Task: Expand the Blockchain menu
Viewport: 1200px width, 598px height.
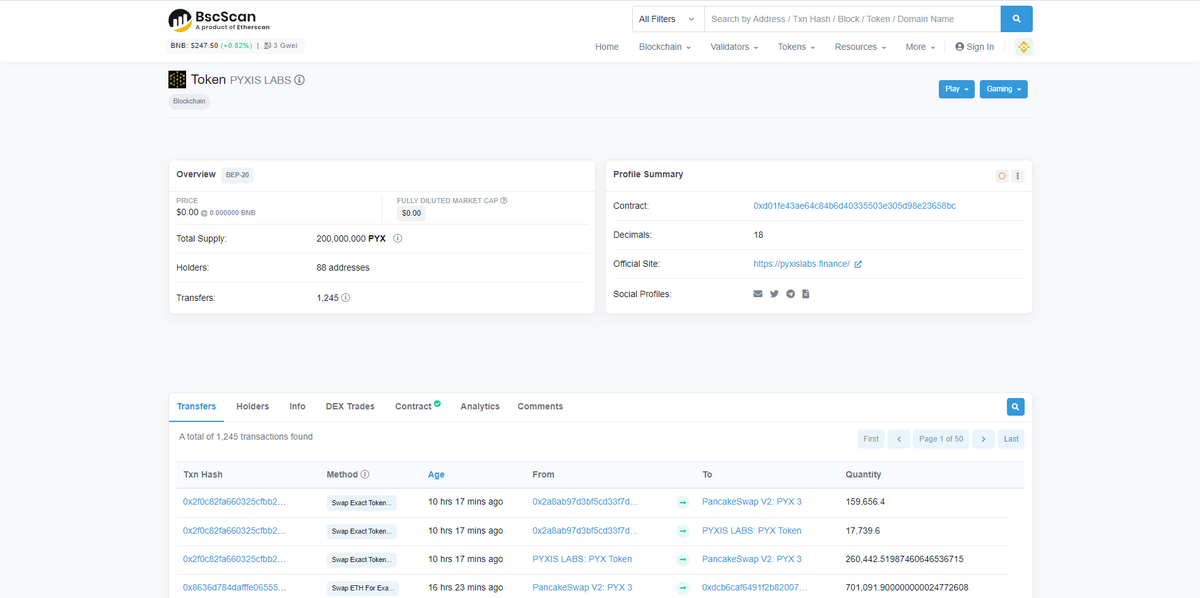Action: 665,47
